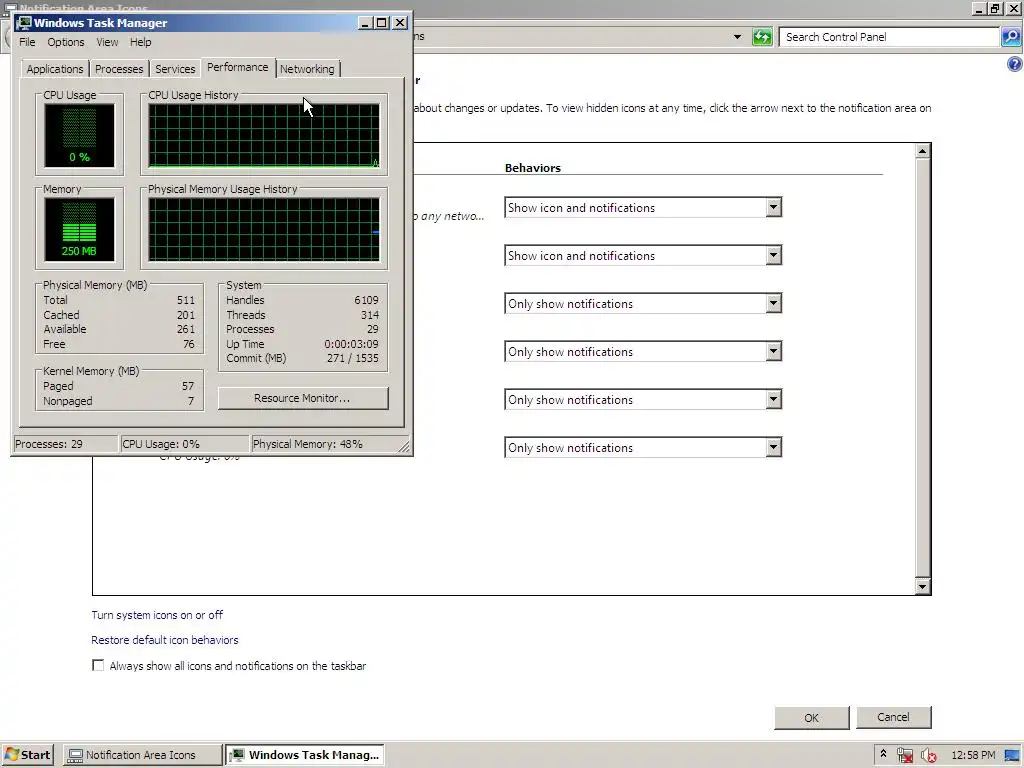Open first Only show notifications dropdown
The height and width of the screenshot is (768, 1024).
point(643,304)
